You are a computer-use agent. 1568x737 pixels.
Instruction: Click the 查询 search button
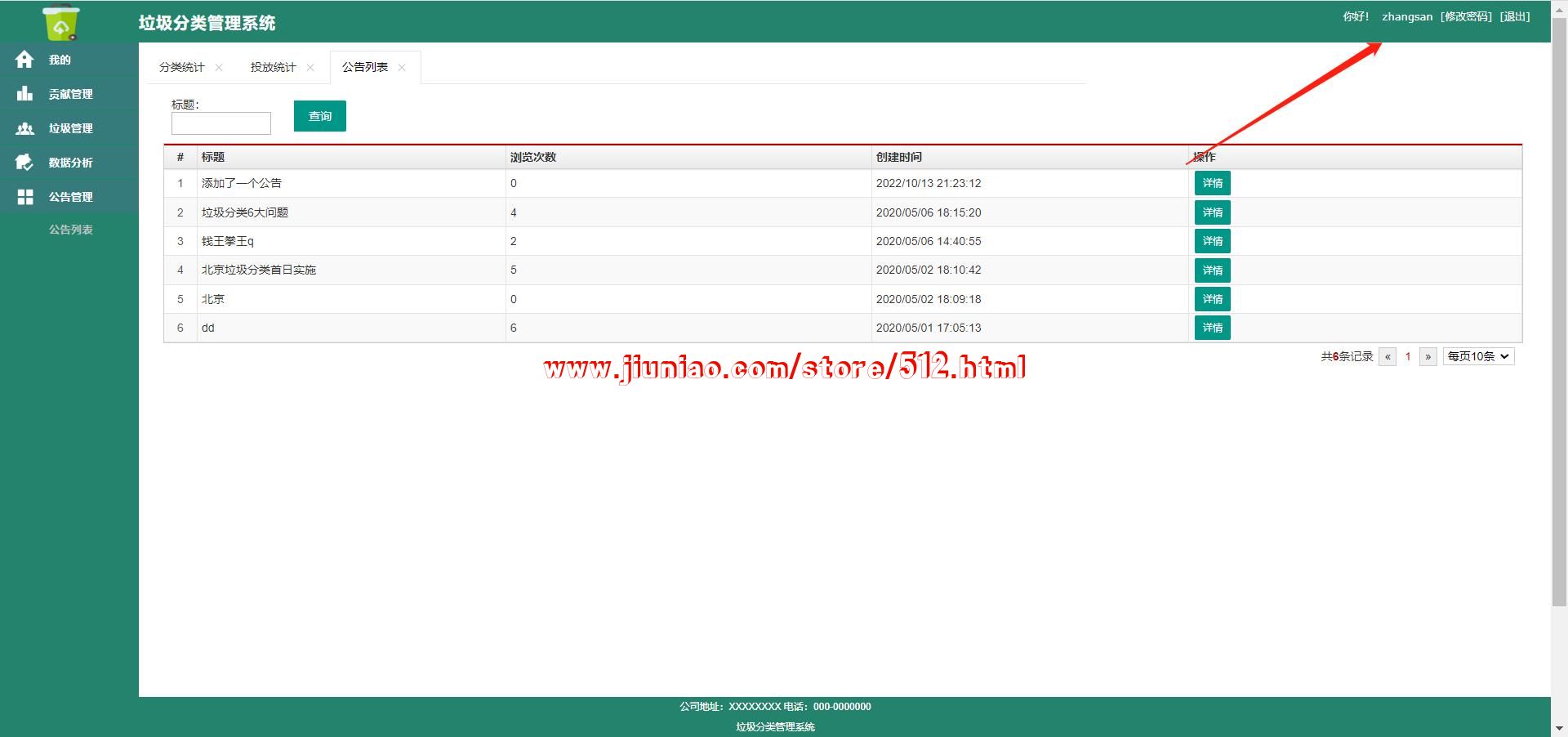(x=320, y=116)
